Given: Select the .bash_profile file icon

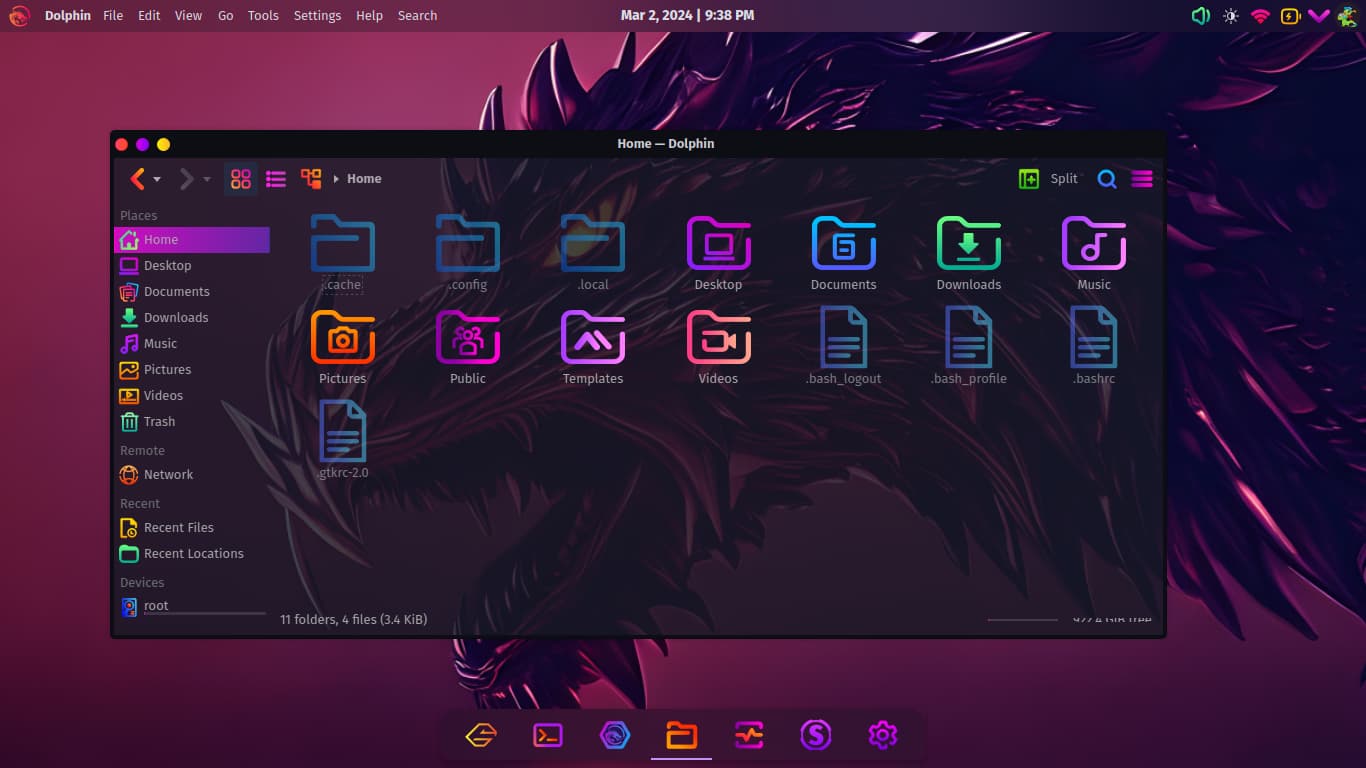Looking at the screenshot, I should point(969,337).
